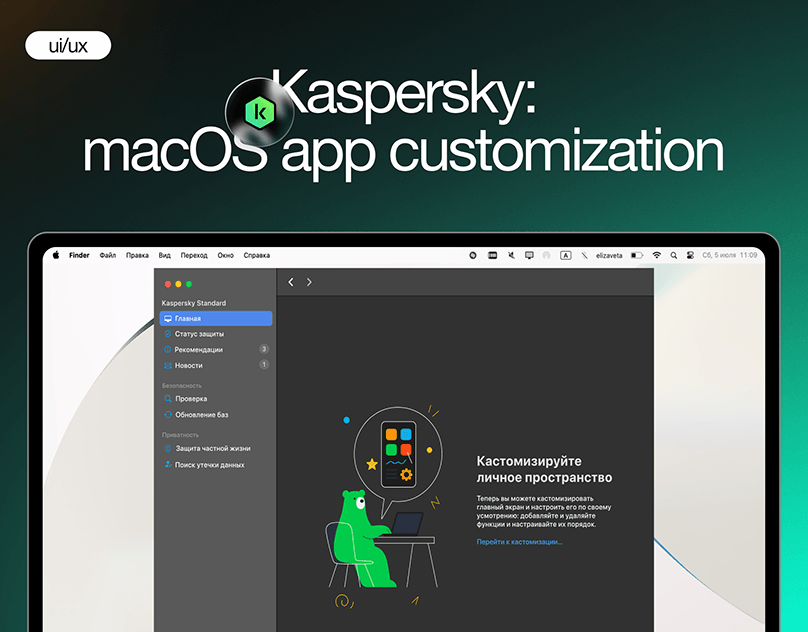Click the keyboard-like rectangle menu bar icon
The image size is (808, 632).
pyautogui.click(x=493, y=255)
